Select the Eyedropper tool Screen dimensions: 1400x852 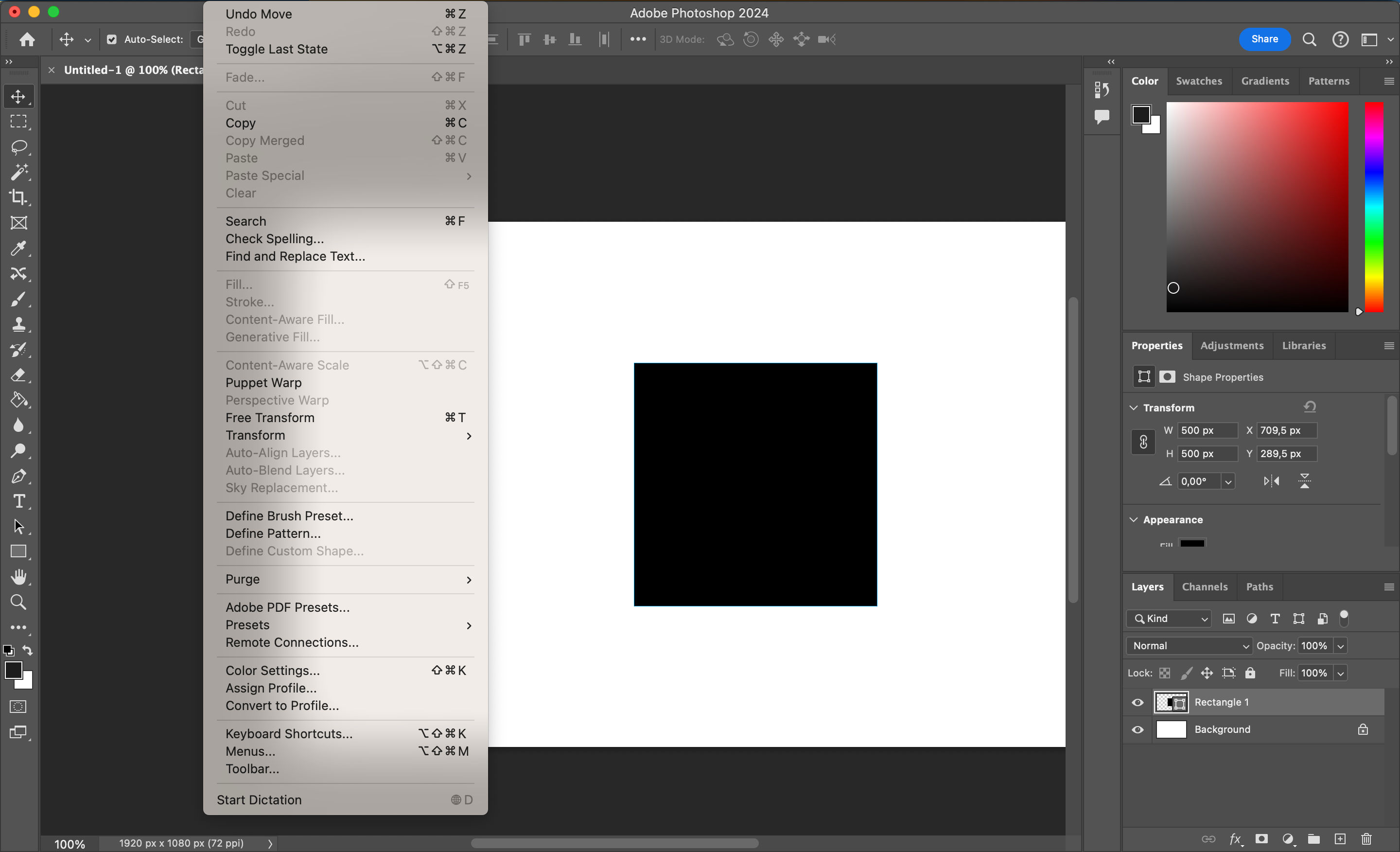19,248
